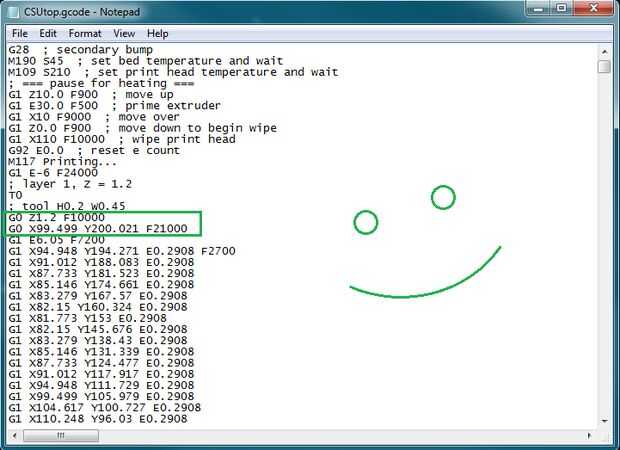Click the line 'M117 Printing...'
Screen dimensions: 620x450
[62, 162]
